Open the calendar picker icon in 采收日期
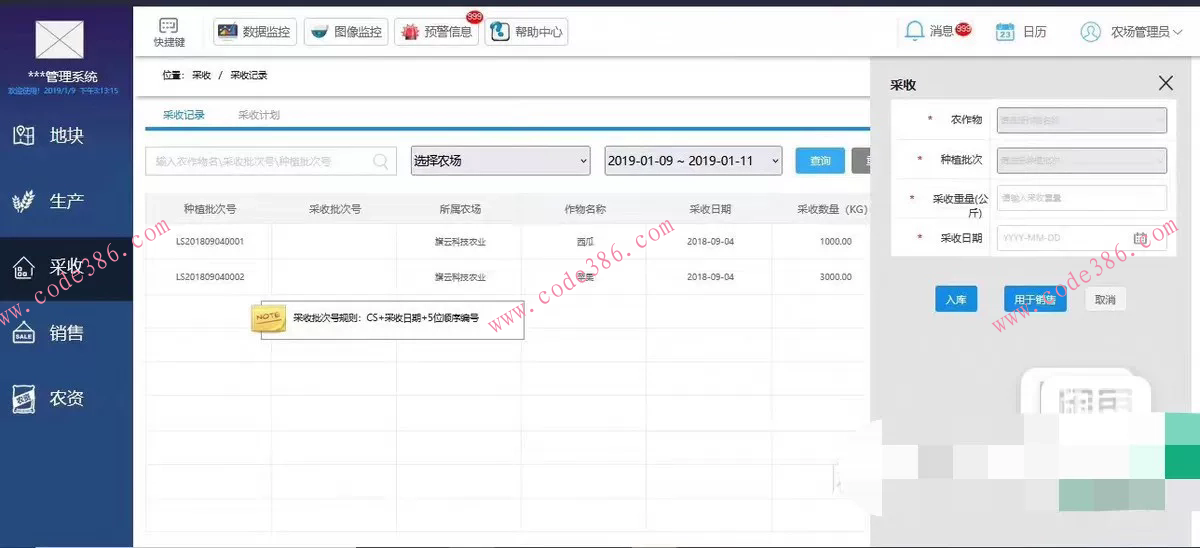The image size is (1200, 548). (1139, 238)
